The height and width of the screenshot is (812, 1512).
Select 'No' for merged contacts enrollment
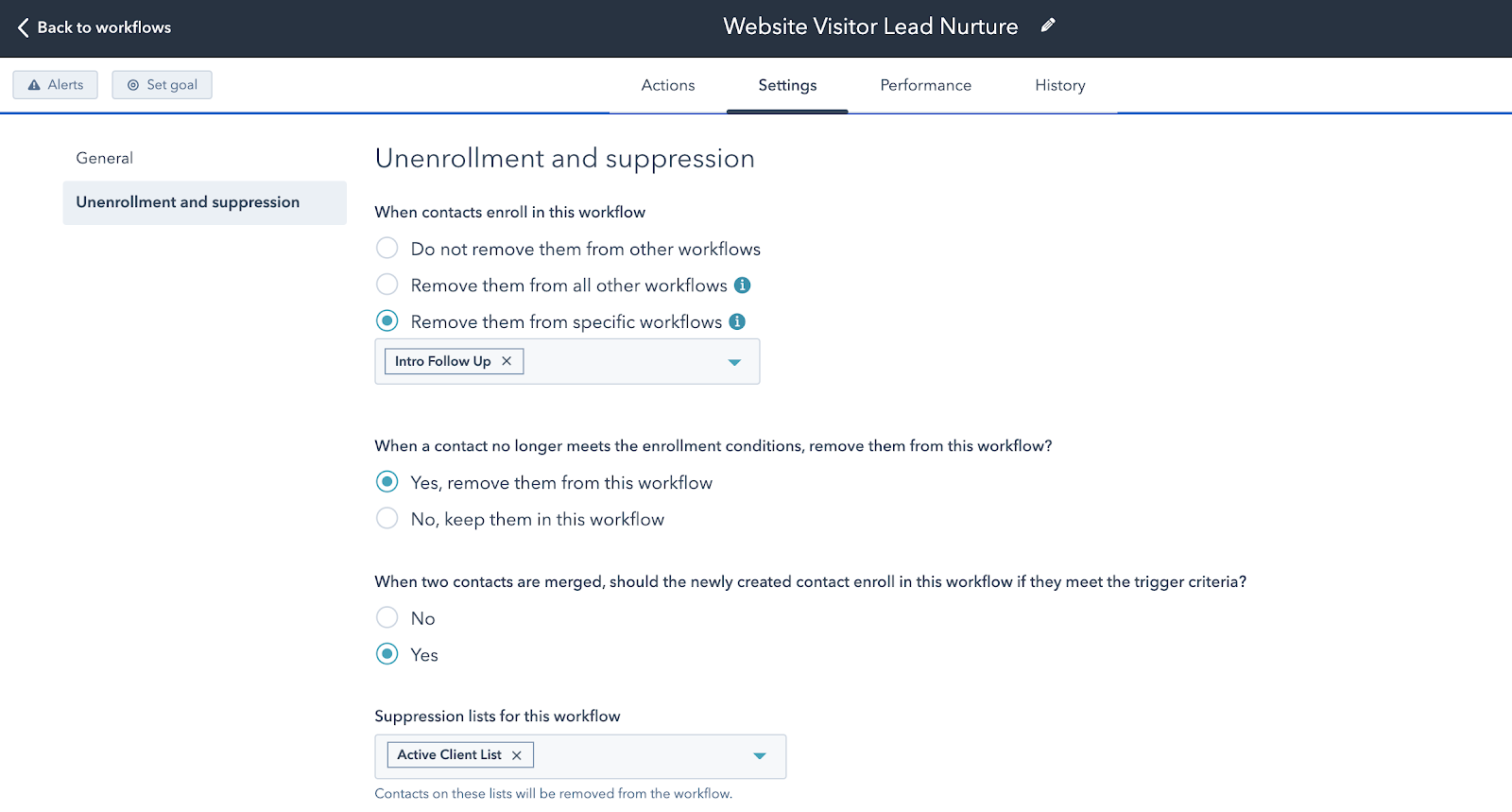(387, 618)
